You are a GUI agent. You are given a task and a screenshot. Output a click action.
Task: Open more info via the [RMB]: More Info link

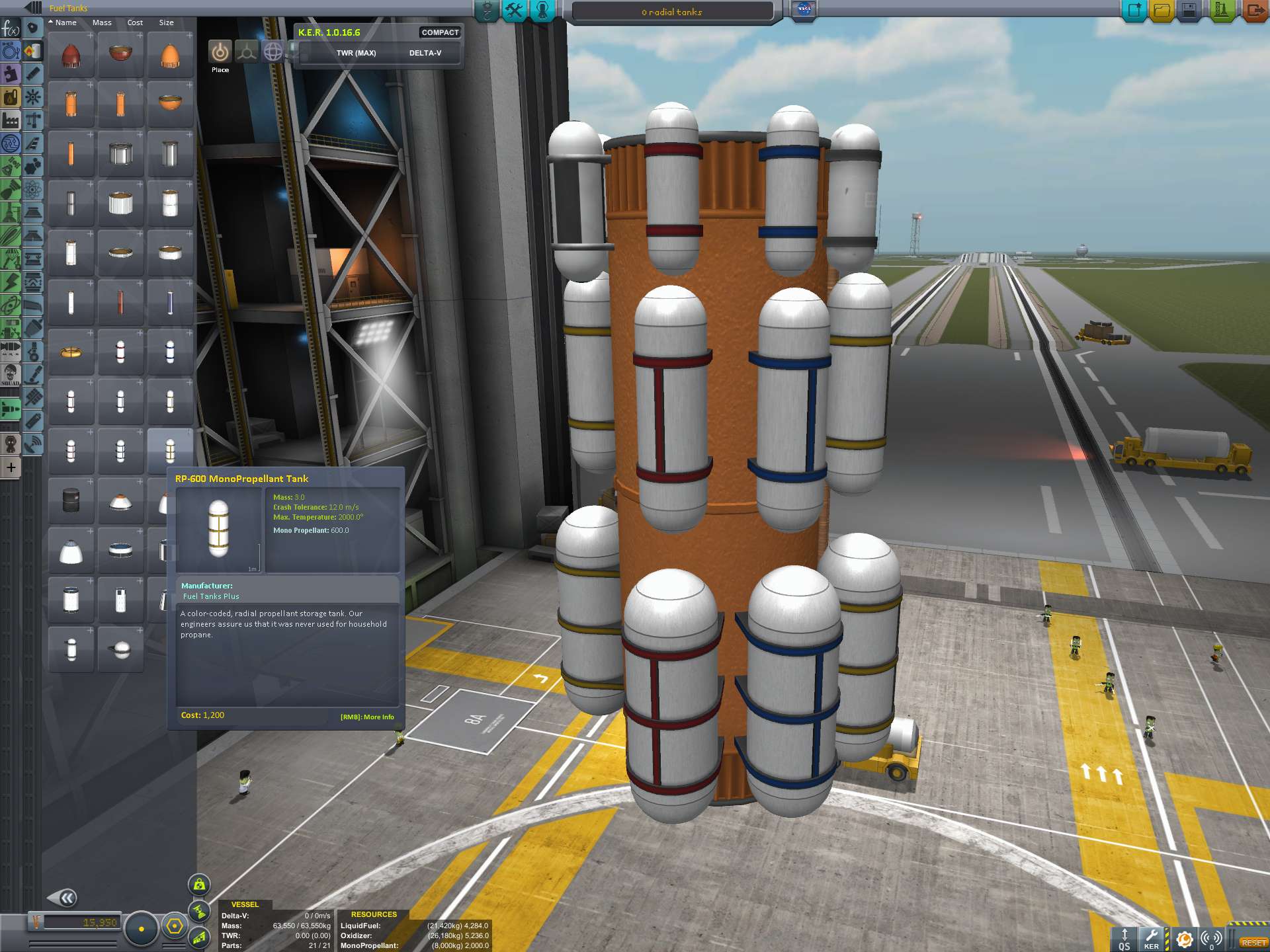click(365, 717)
